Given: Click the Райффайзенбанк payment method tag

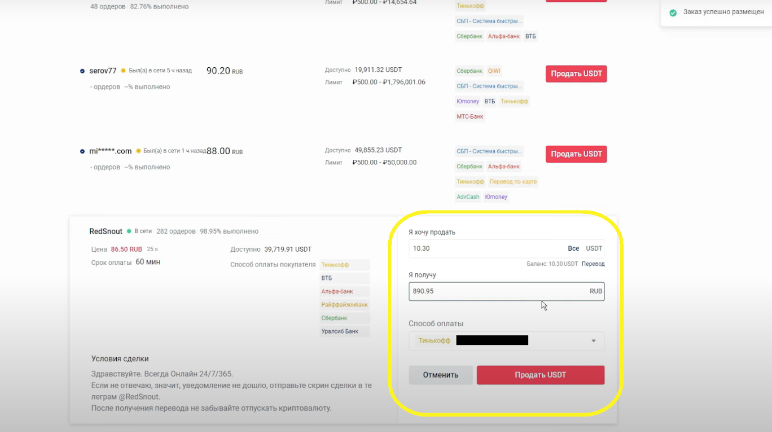Looking at the screenshot, I should click(x=337, y=304).
